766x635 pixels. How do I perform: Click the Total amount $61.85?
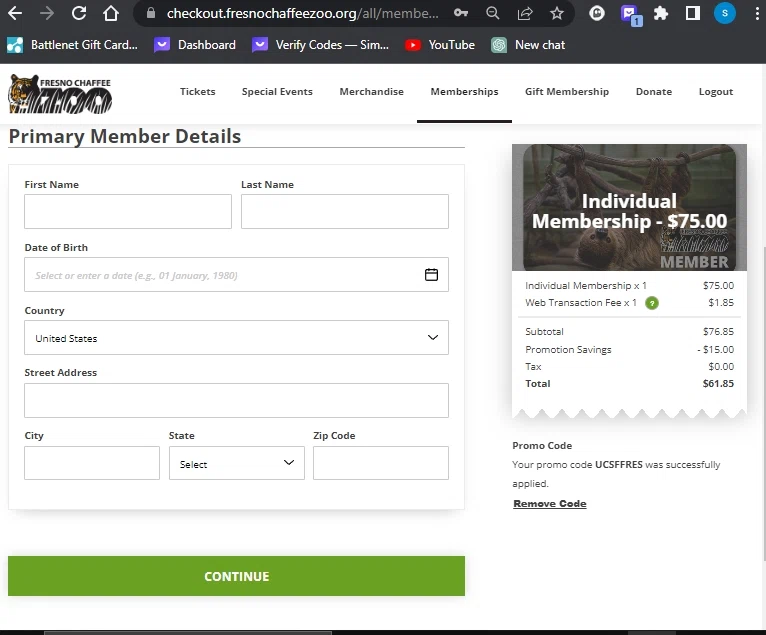tap(718, 384)
